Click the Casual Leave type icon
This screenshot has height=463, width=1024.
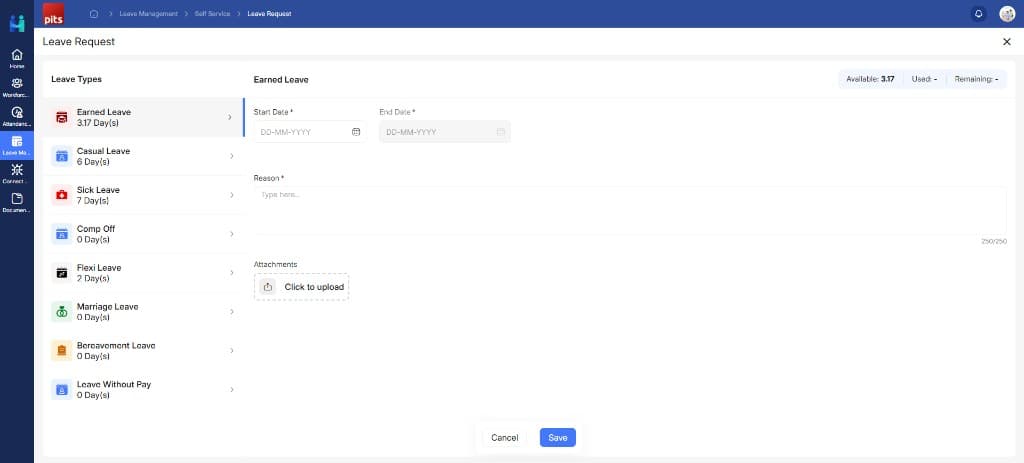(x=61, y=156)
